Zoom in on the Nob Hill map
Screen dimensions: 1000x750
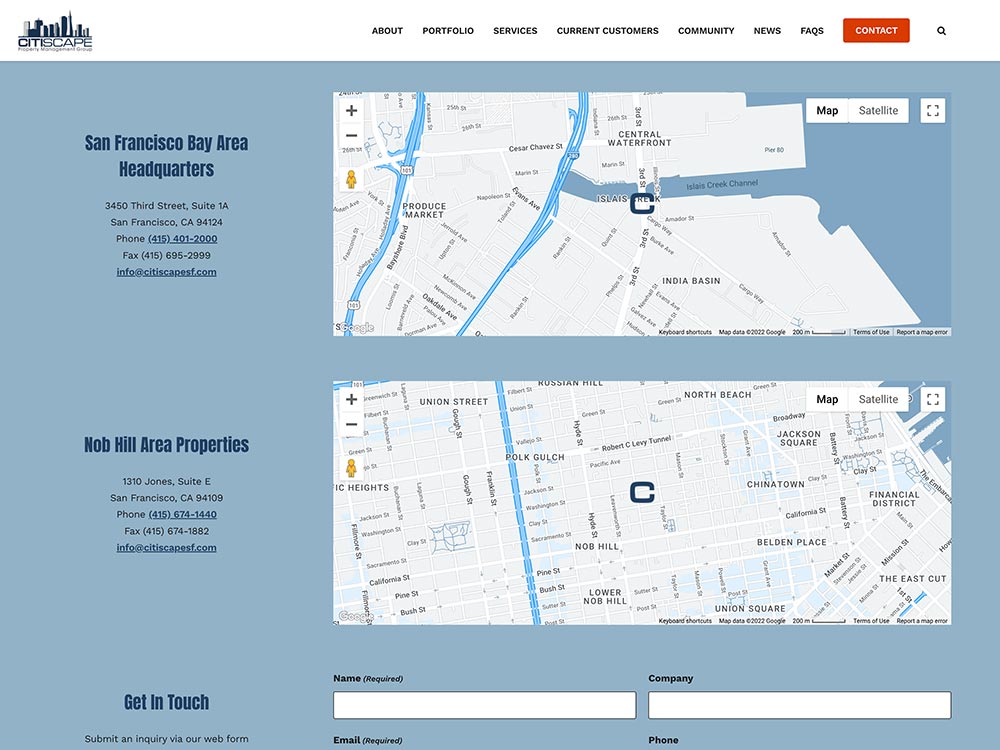click(351, 399)
